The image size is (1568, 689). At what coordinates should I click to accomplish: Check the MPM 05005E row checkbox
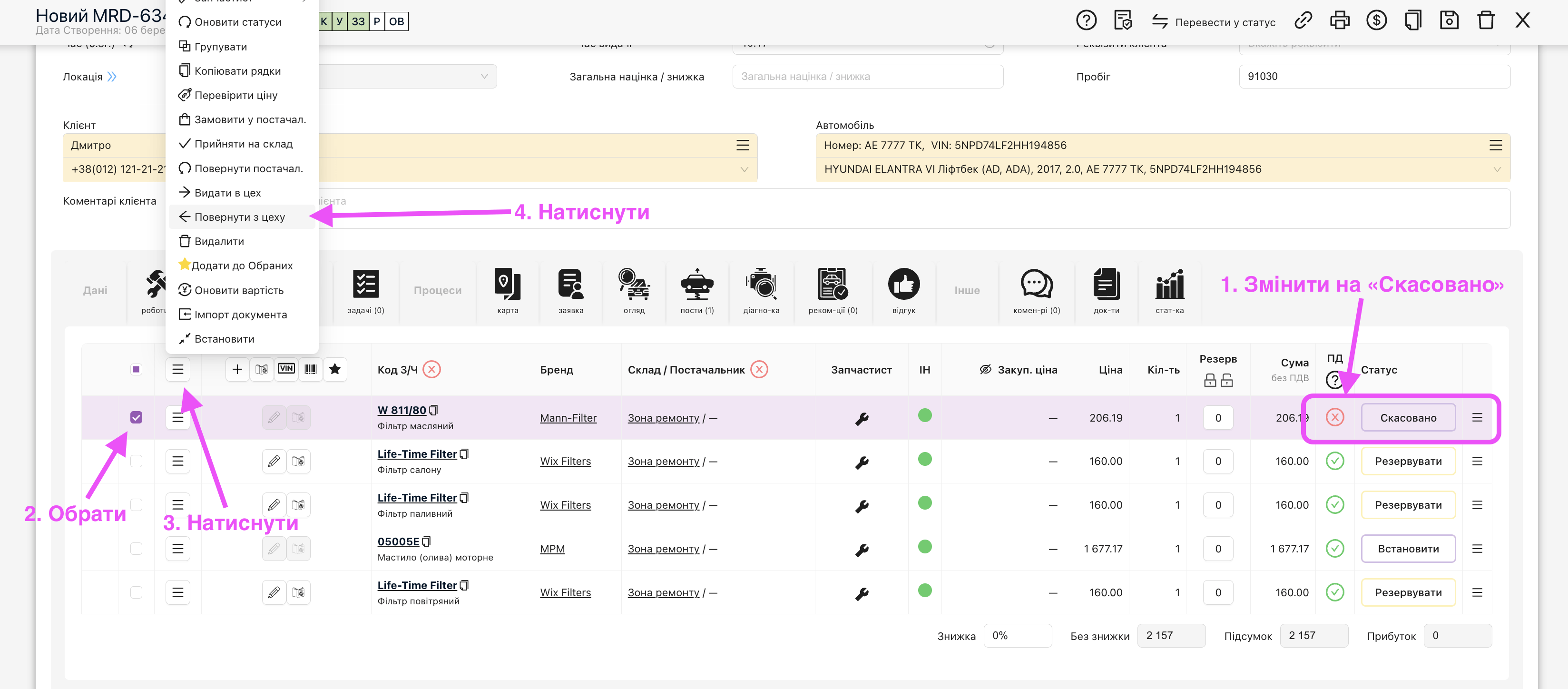137,549
